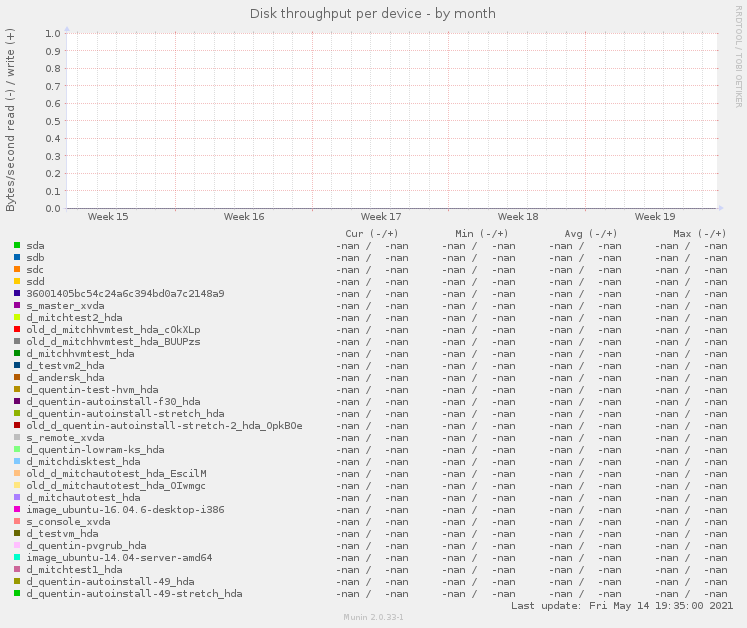Click the y-axis label 'Bytes/second read (-) / write (+)'

coord(10,120)
